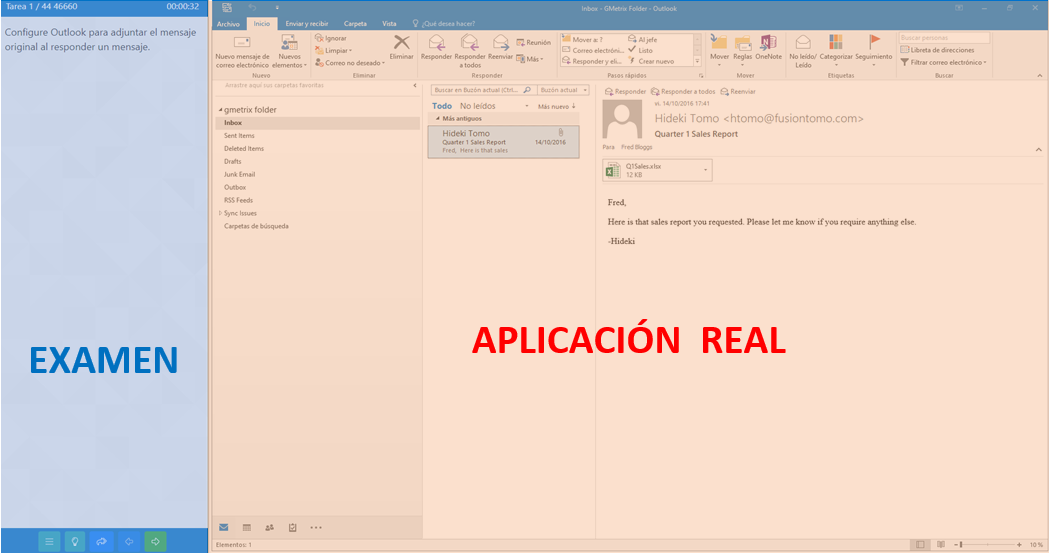Image resolution: width=1049 pixels, height=553 pixels.
Task: Switch to the Vista tab
Action: pyautogui.click(x=389, y=23)
